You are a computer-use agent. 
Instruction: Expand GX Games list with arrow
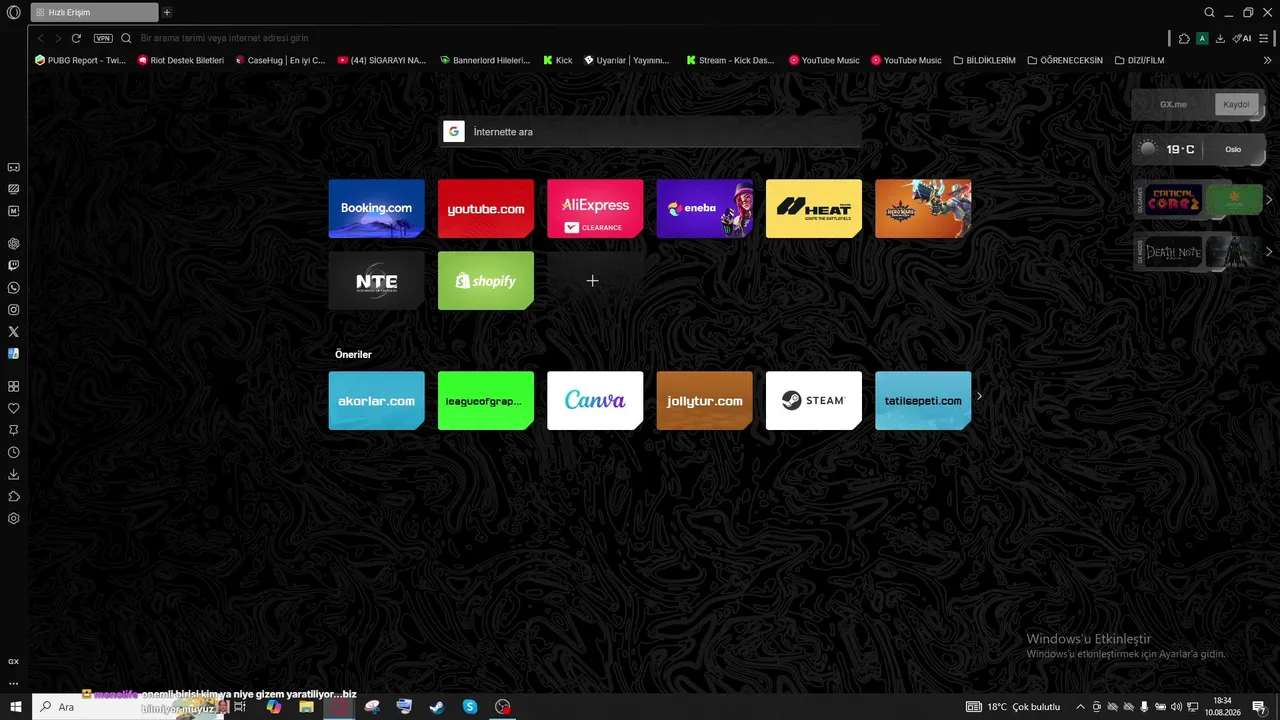coord(1270,200)
